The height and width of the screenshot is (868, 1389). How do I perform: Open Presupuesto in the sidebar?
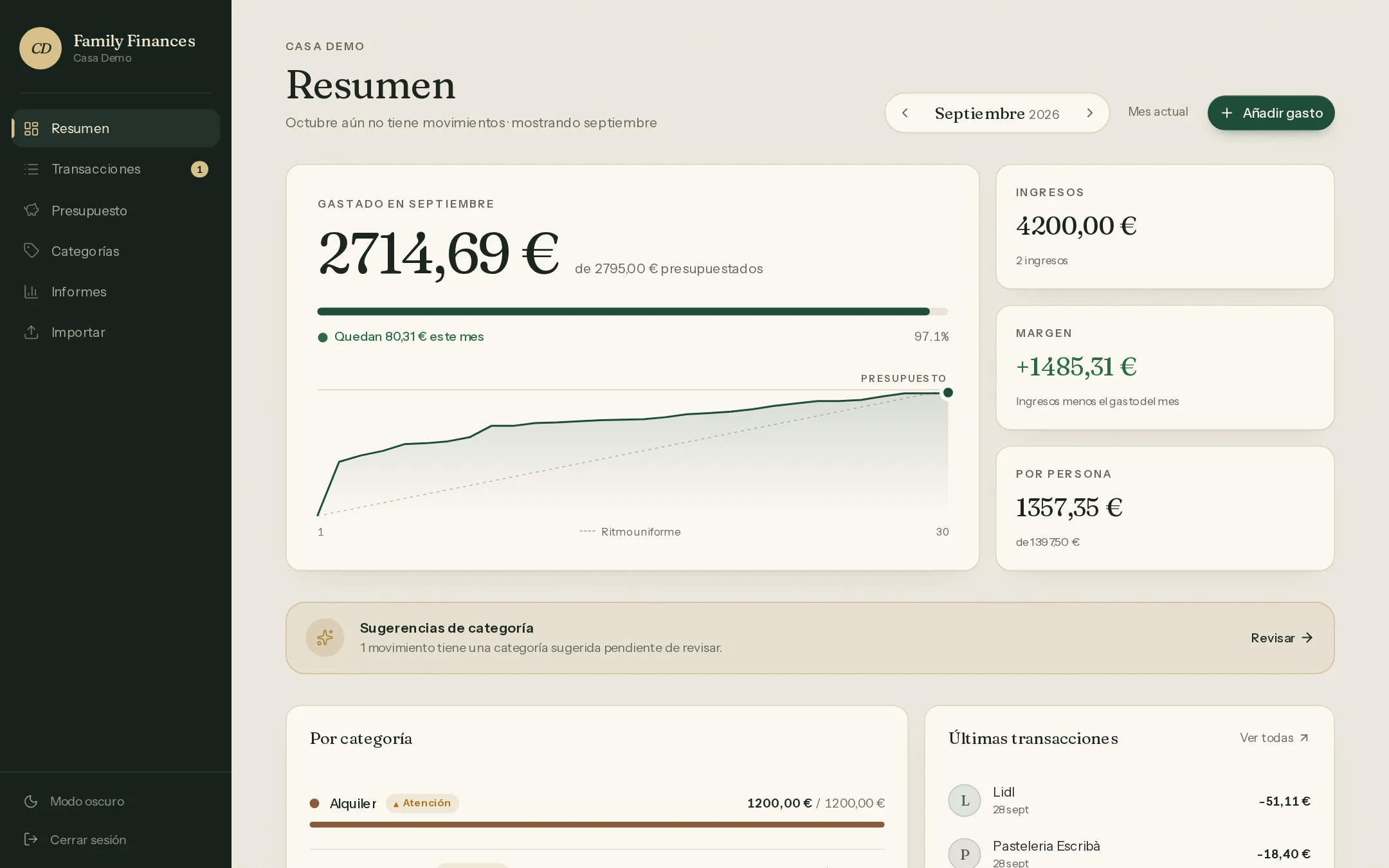[x=116, y=210]
